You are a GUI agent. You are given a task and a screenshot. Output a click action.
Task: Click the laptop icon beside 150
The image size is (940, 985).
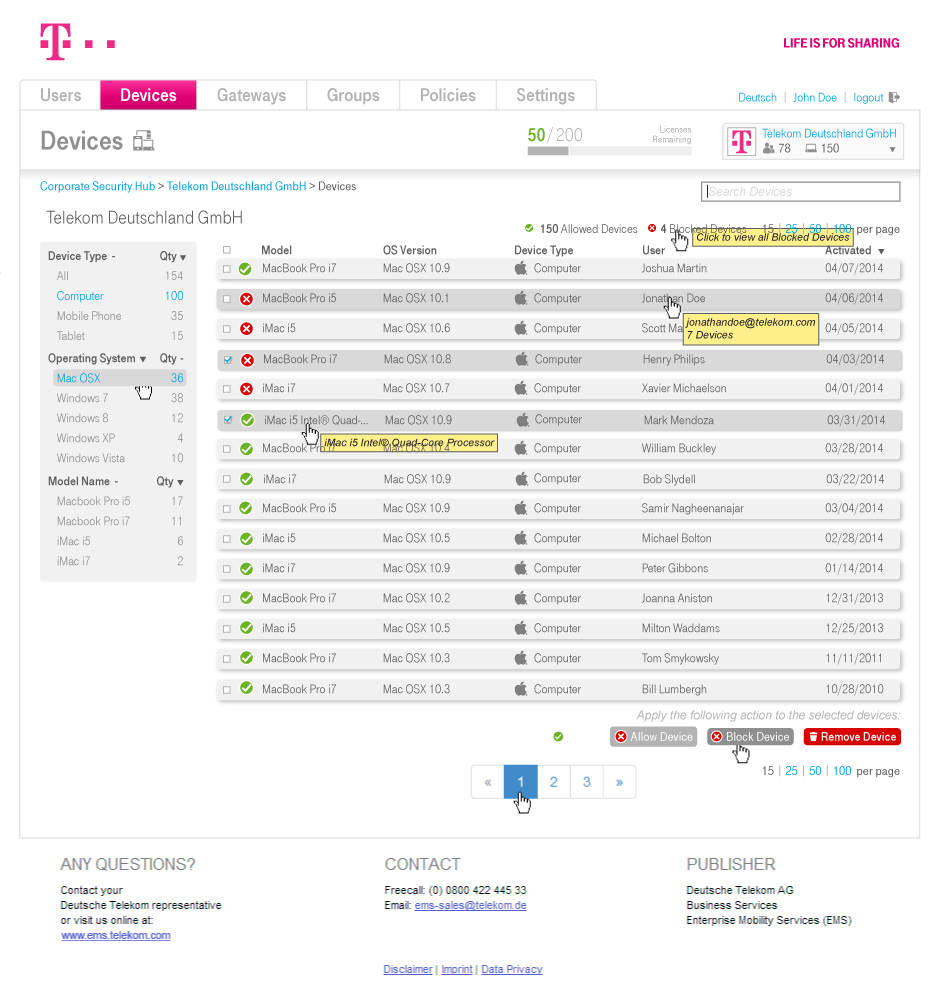811,148
